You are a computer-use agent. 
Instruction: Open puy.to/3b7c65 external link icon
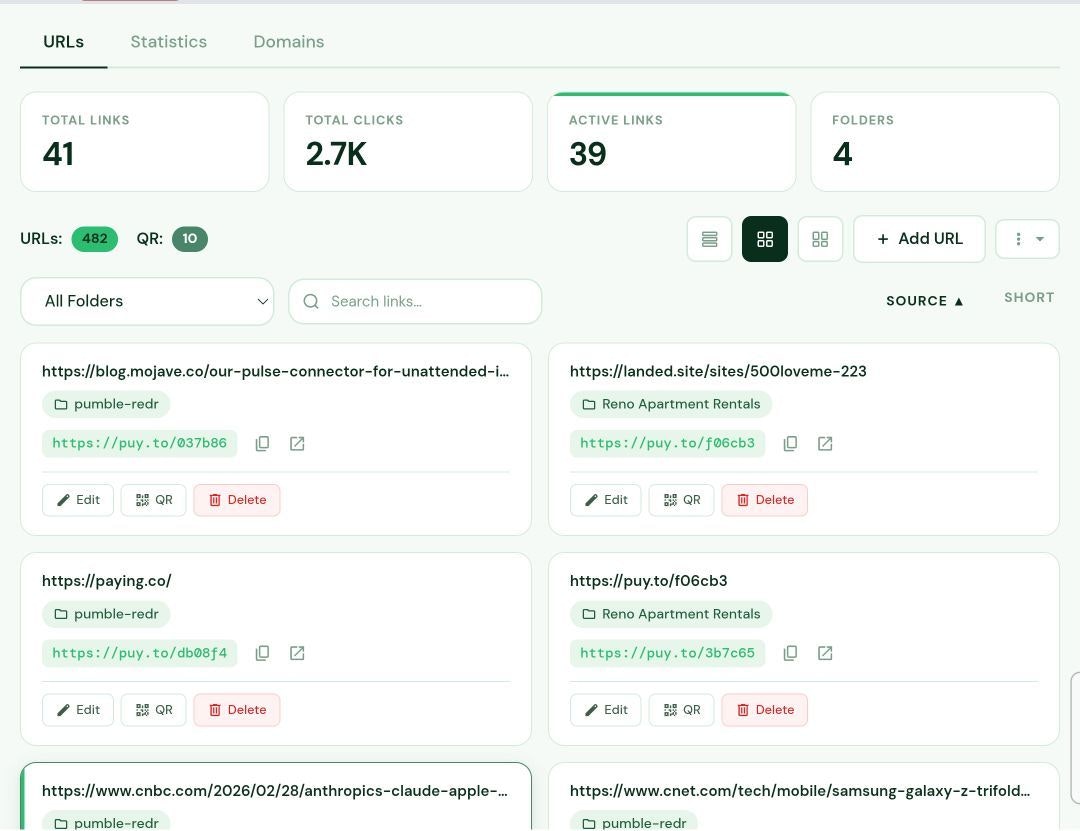[x=825, y=653]
